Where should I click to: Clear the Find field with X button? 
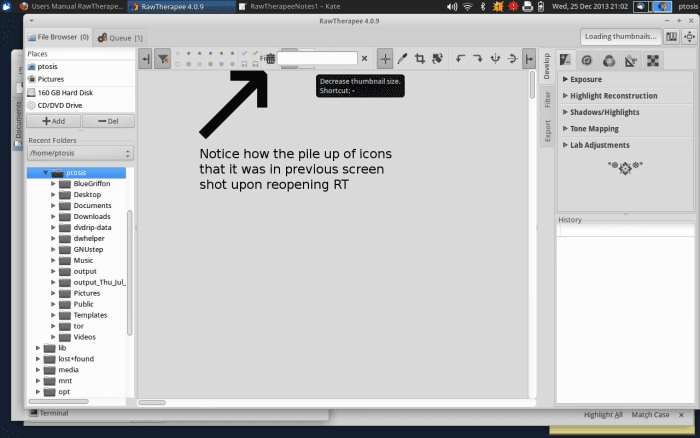click(364, 58)
